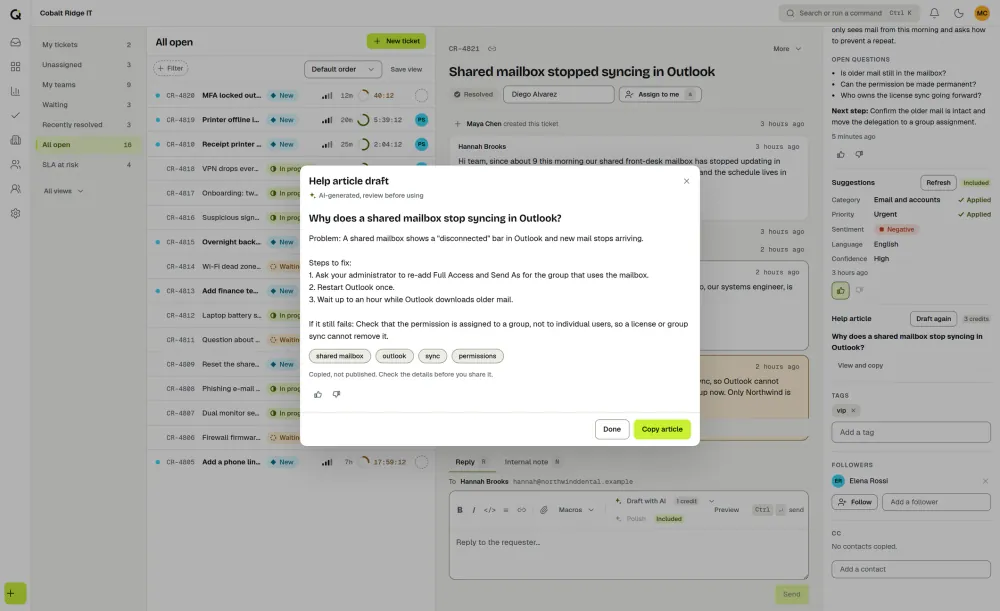This screenshot has height=611, width=1000.
Task: Open the organizations building icon
Action: 15,140
